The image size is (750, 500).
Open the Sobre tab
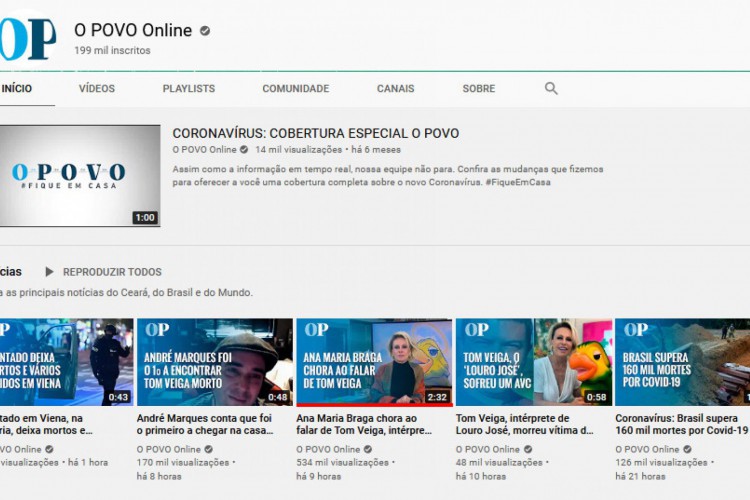[479, 89]
